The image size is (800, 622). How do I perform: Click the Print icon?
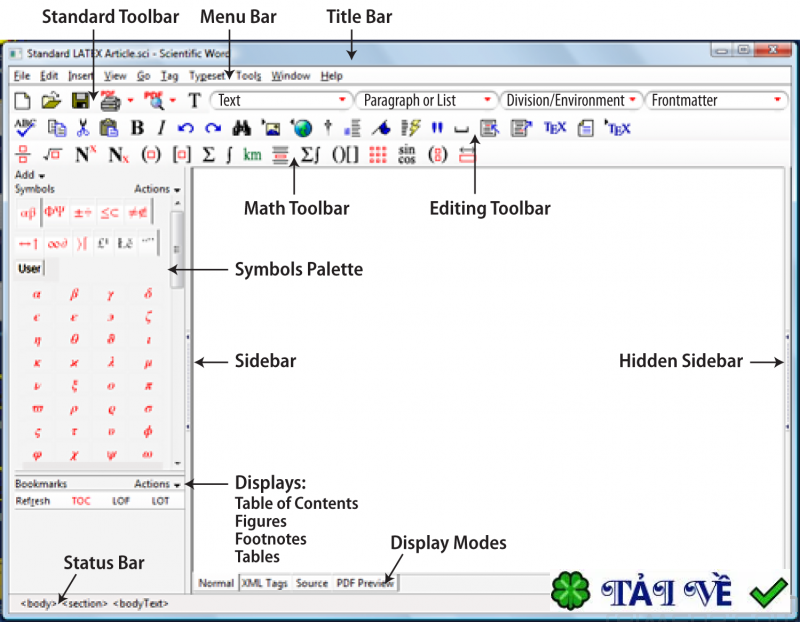[x=110, y=101]
